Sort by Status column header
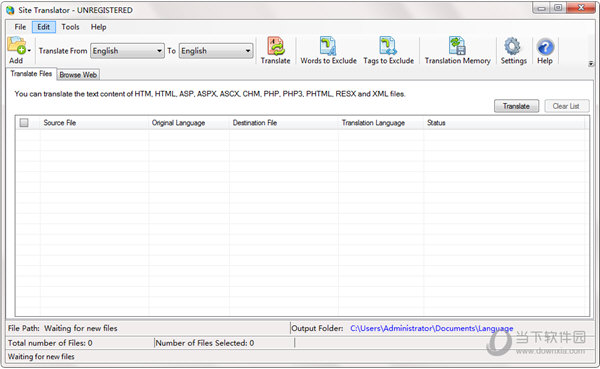The height and width of the screenshot is (369, 600). [x=504, y=123]
